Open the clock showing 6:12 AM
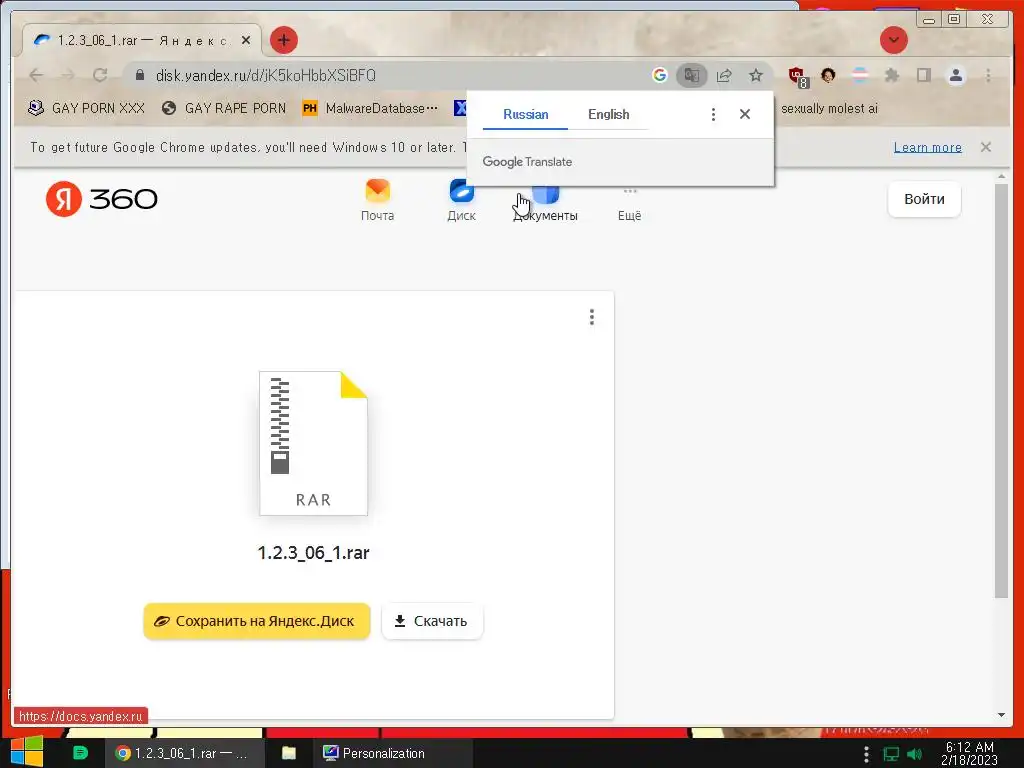1024x768 pixels. [970, 753]
